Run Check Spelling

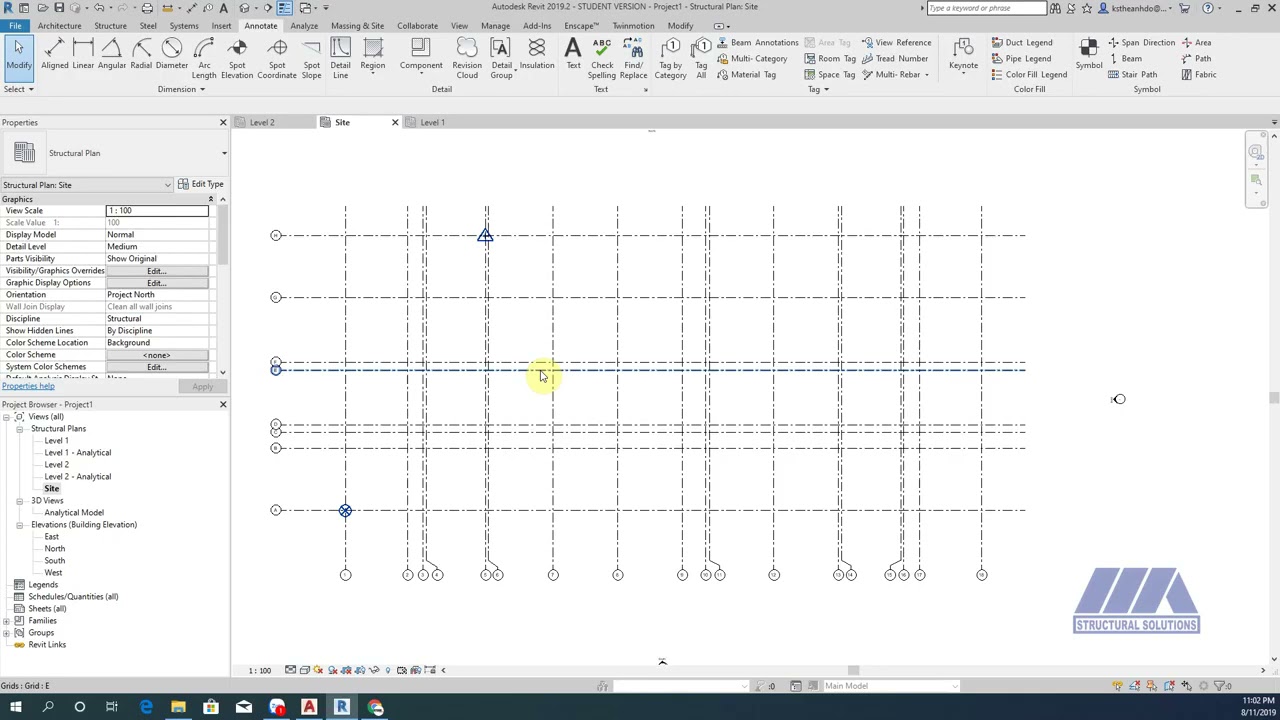(x=602, y=59)
